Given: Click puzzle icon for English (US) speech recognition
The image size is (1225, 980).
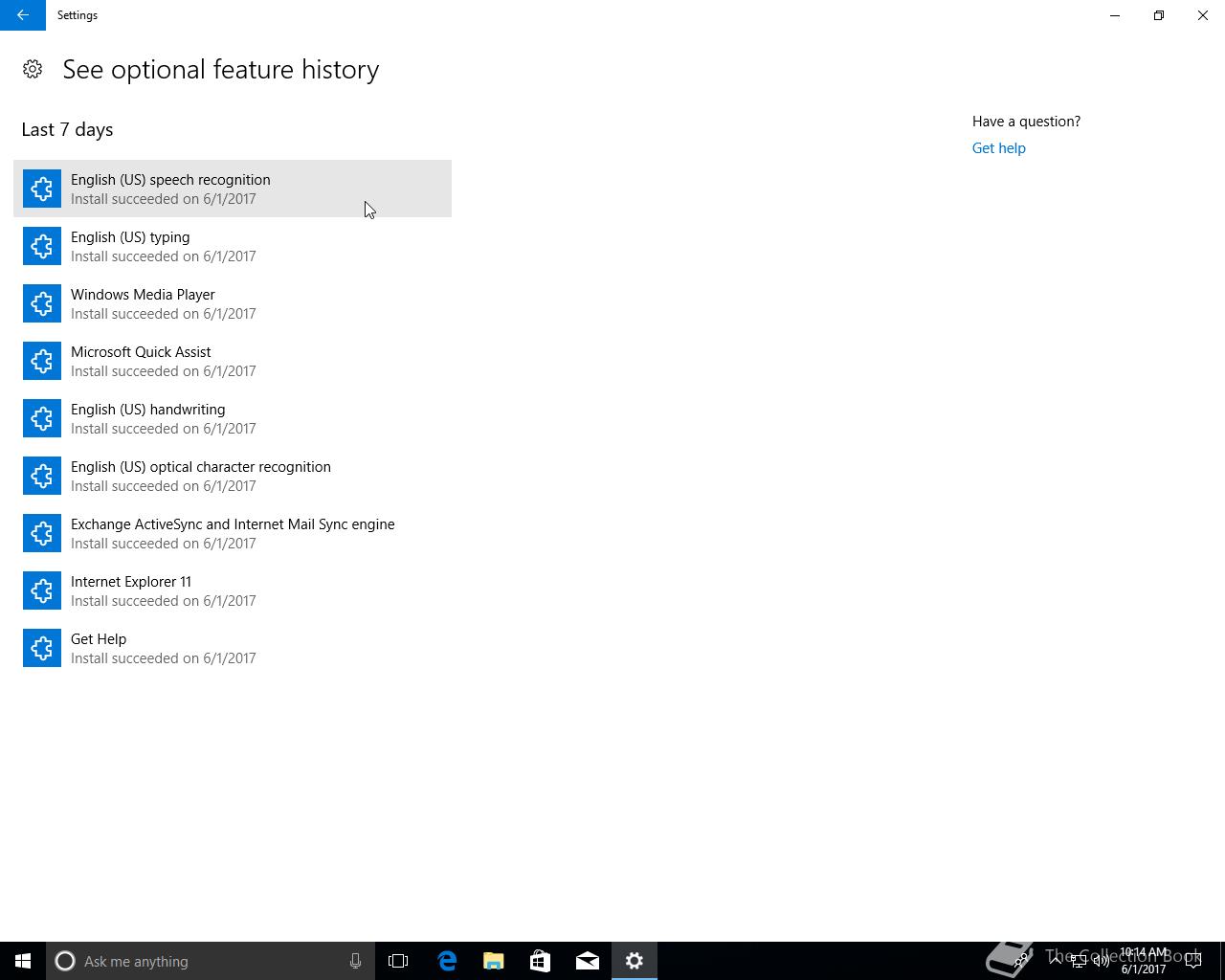Looking at the screenshot, I should tap(42, 189).
